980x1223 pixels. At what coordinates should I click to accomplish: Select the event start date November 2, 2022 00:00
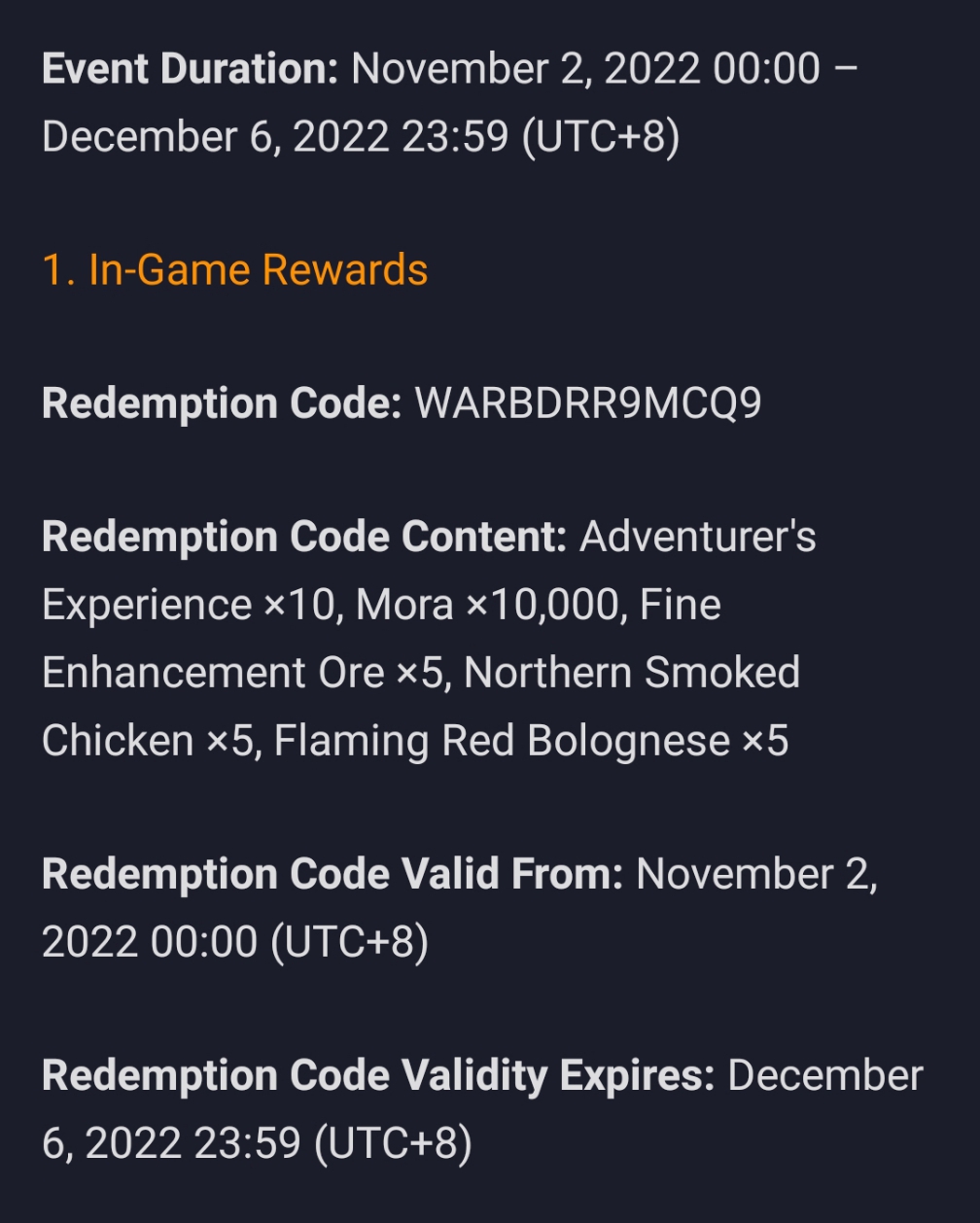coord(585,69)
